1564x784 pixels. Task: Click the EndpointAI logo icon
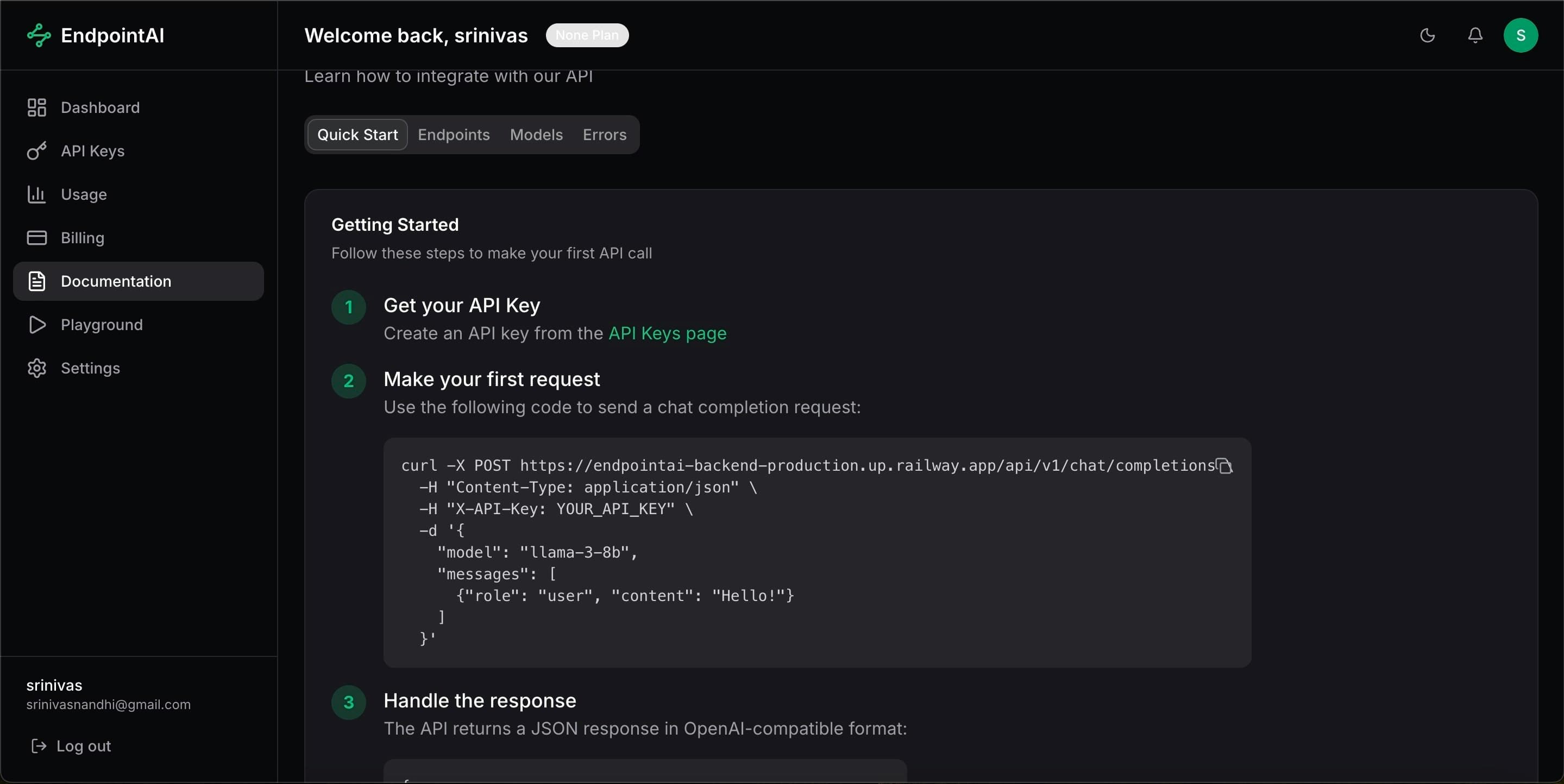(38, 35)
